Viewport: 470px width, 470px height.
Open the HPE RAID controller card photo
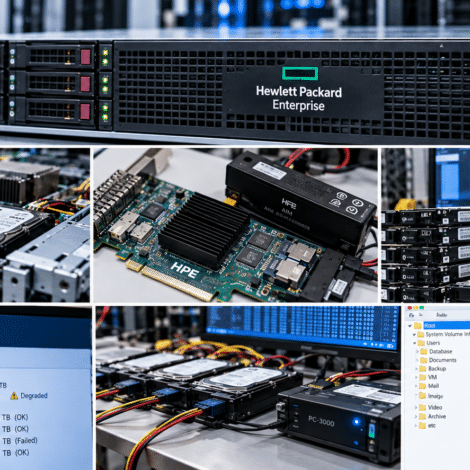[236, 225]
